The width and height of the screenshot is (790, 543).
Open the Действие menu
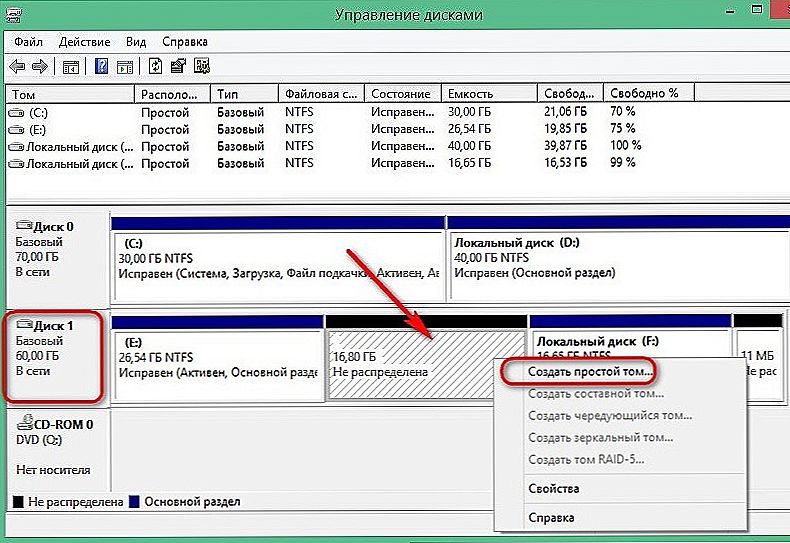[x=84, y=42]
